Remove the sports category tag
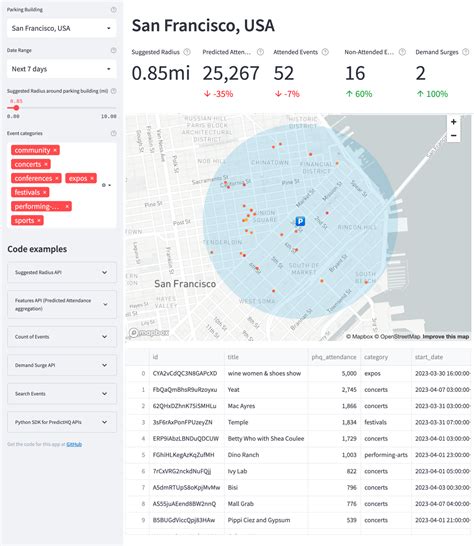Image resolution: width=474 pixels, height=546 pixels. pyautogui.click(x=39, y=220)
